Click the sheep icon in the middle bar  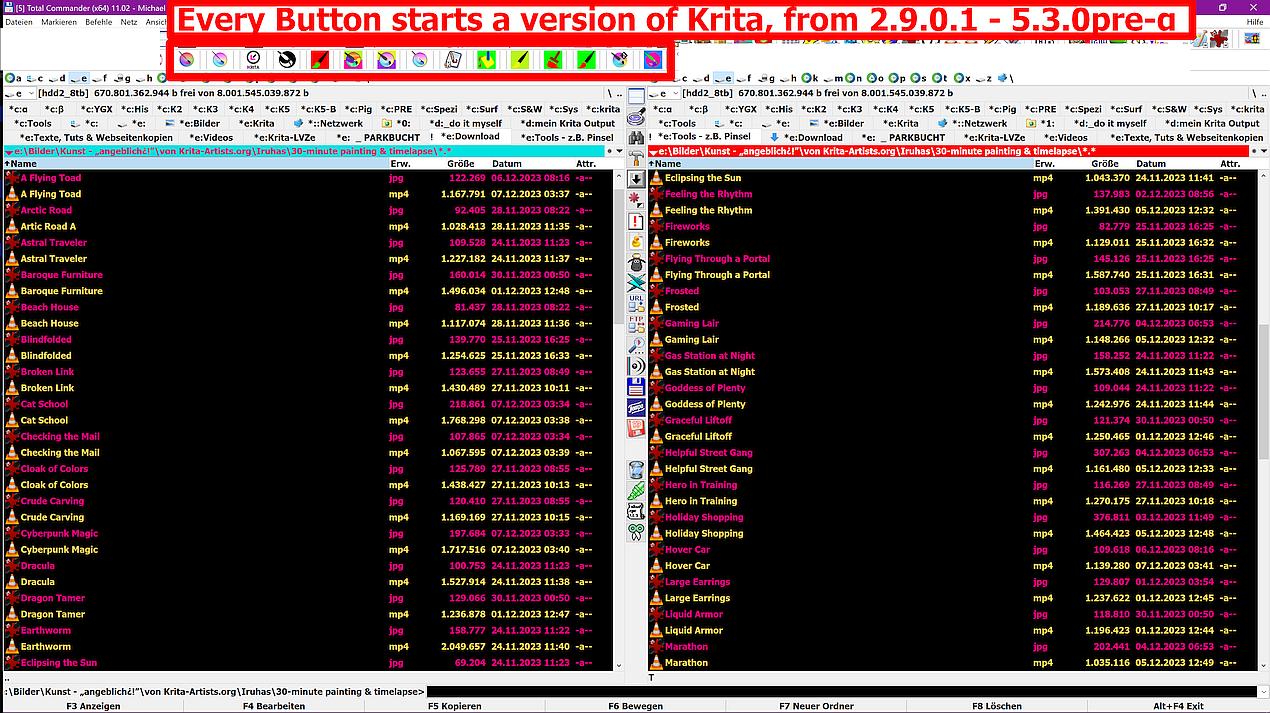pos(636,263)
